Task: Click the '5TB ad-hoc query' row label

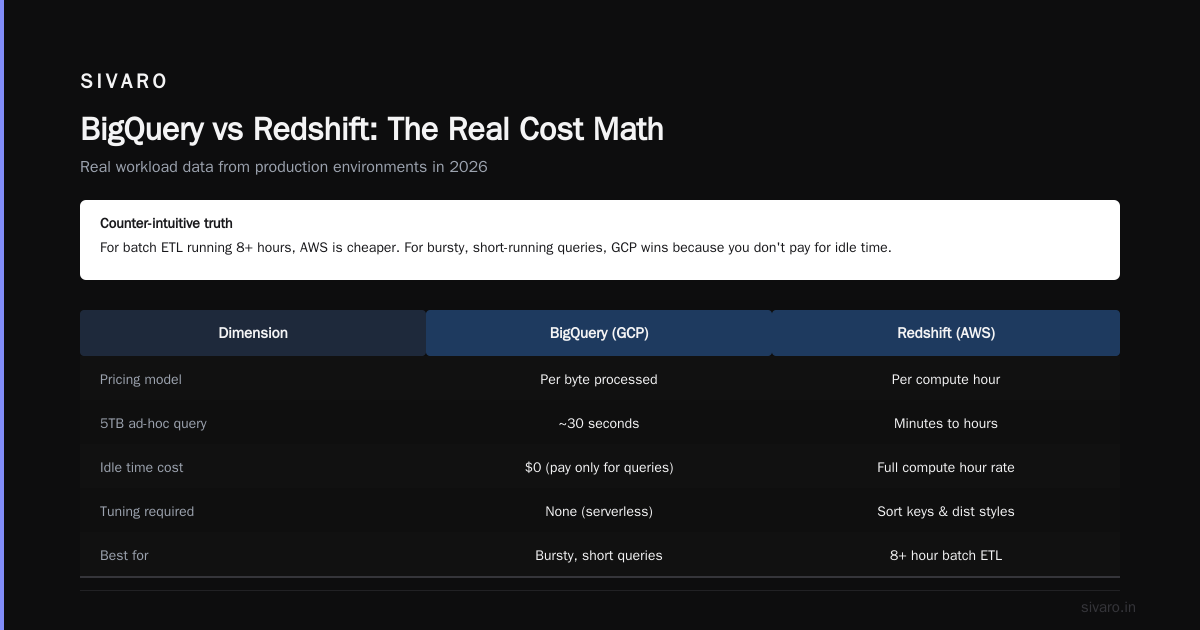Action: 153,424
